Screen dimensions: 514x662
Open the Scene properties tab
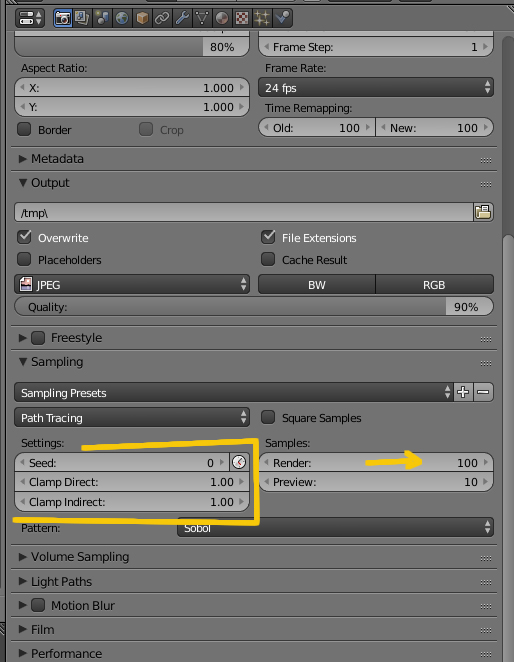[x=102, y=18]
